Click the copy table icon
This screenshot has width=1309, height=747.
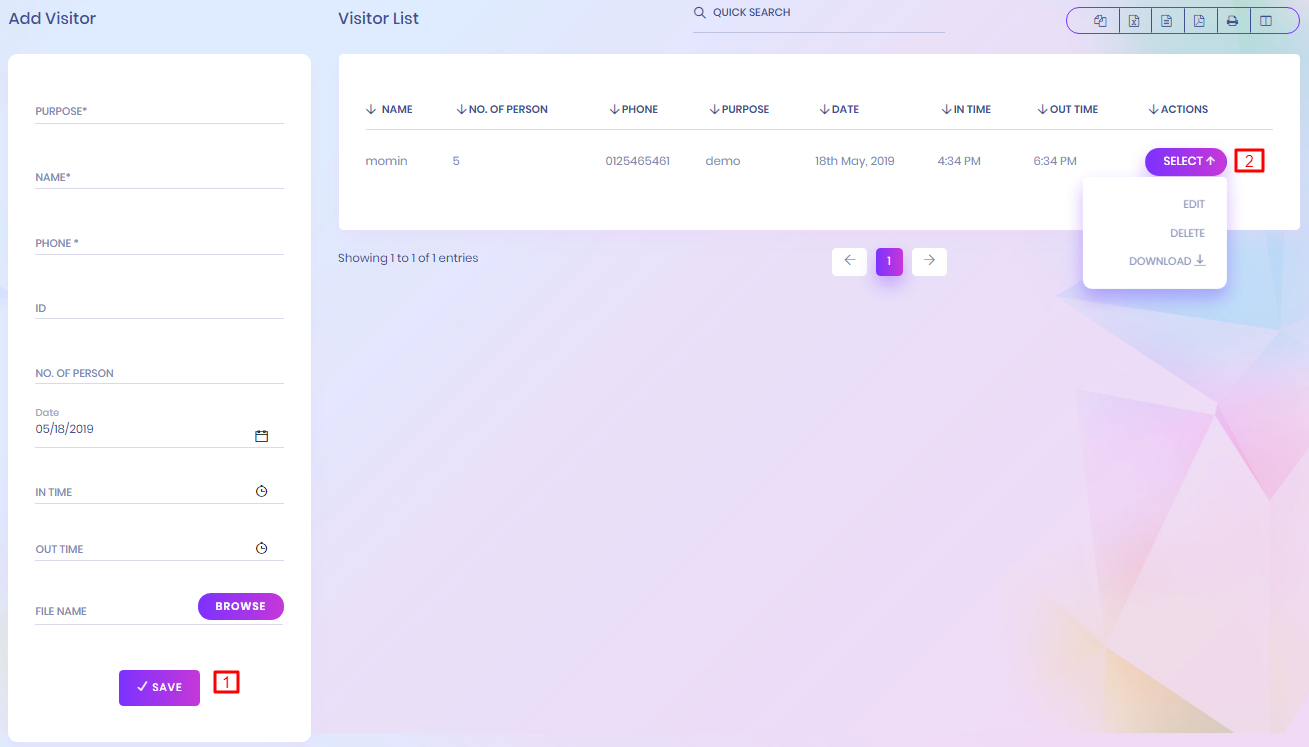point(1101,21)
